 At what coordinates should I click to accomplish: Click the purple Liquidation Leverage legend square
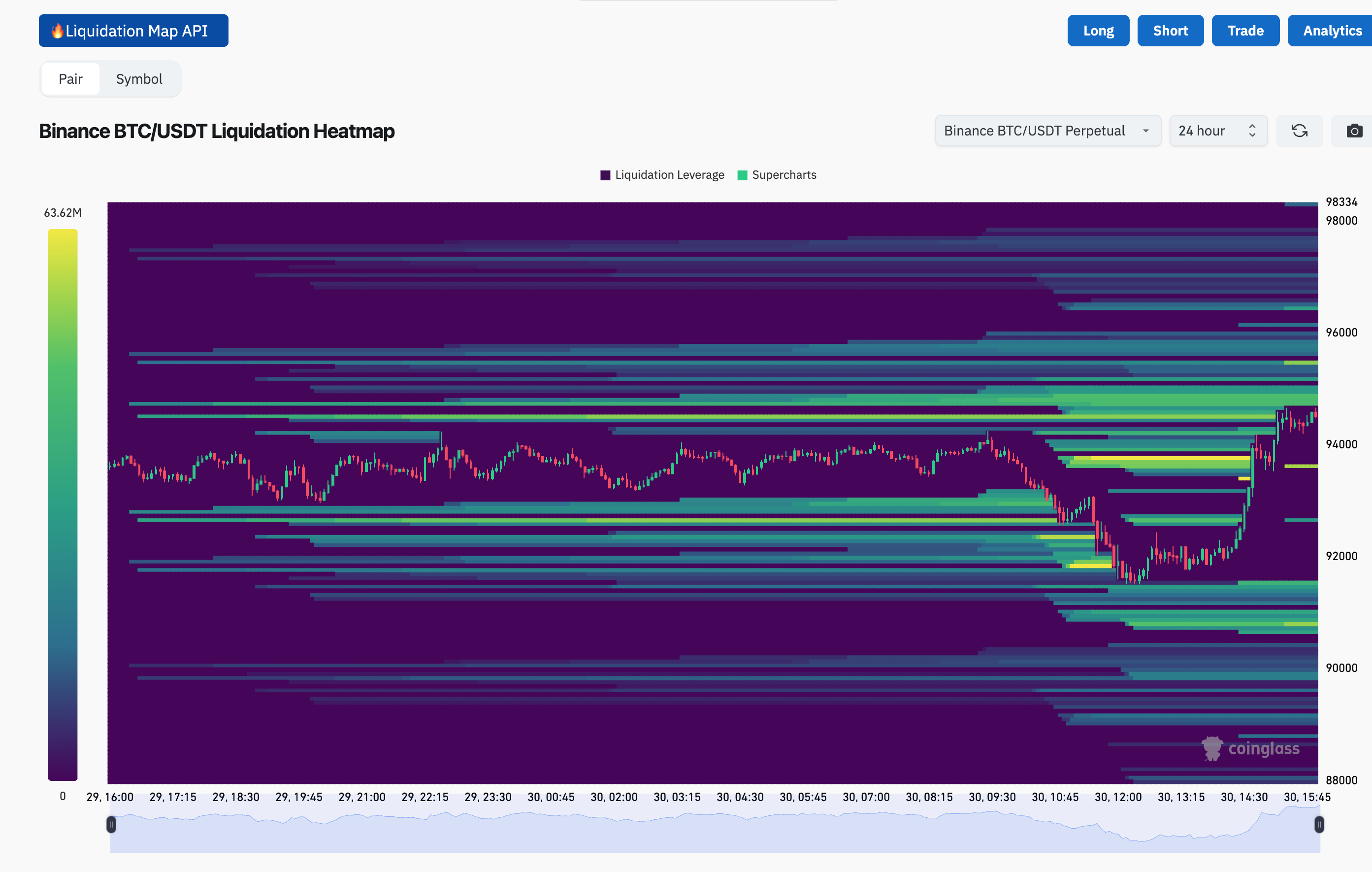coord(605,175)
